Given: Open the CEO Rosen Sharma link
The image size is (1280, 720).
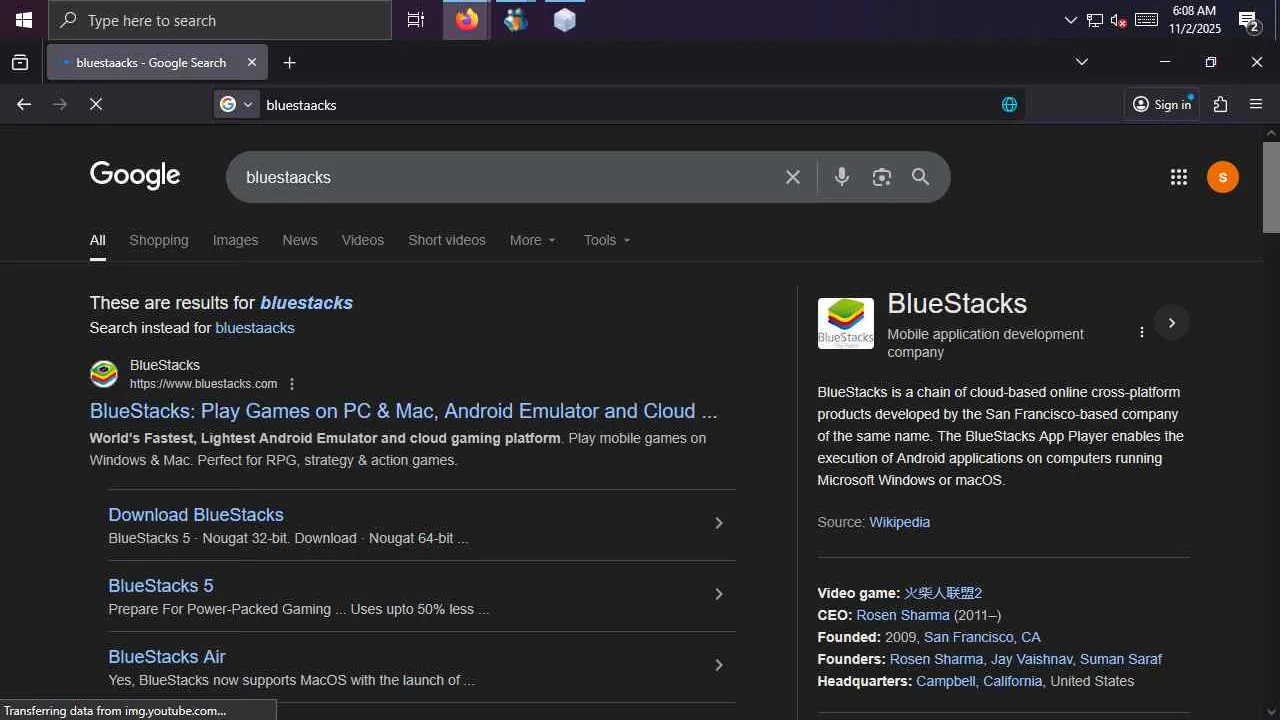Looking at the screenshot, I should (903, 615).
